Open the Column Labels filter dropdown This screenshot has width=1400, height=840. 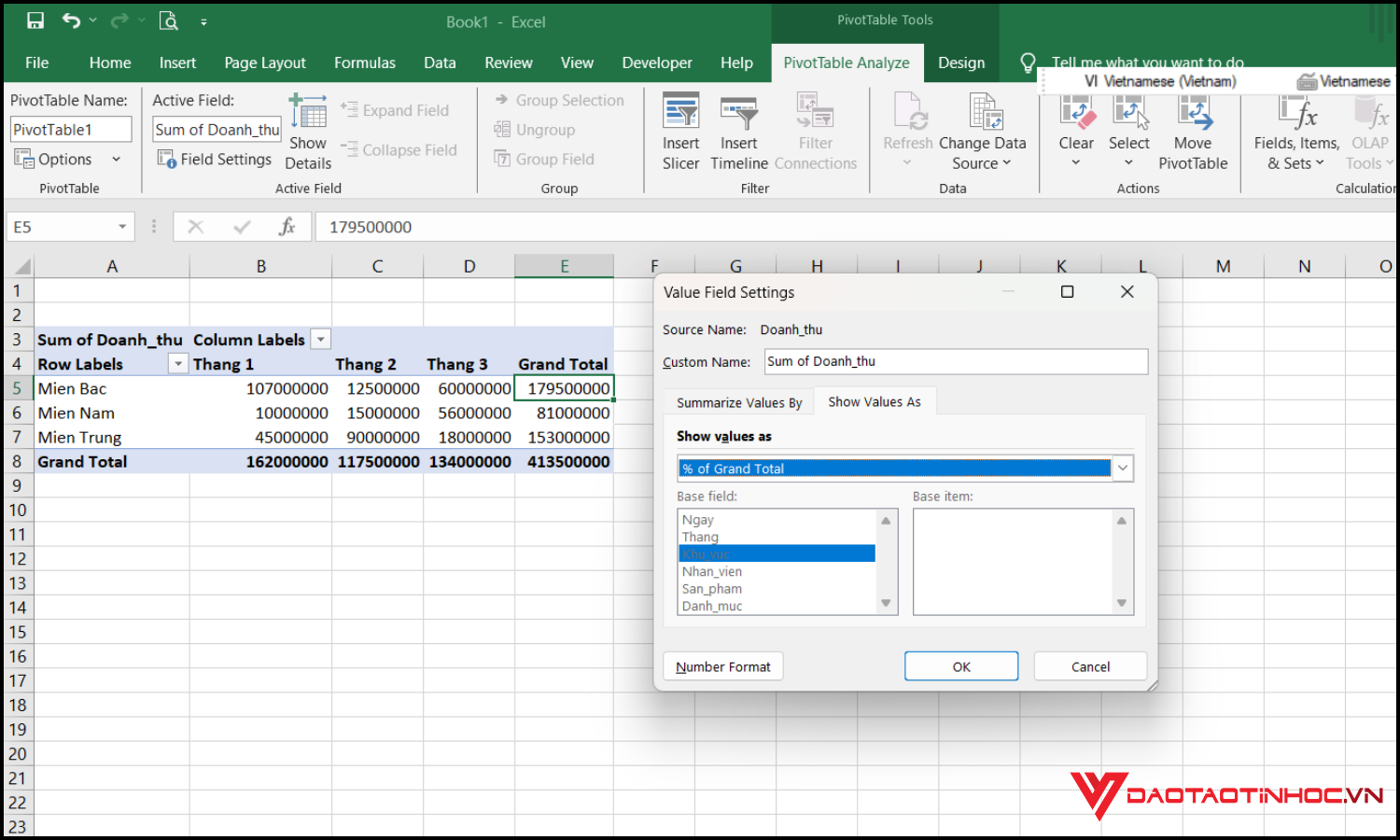click(x=320, y=339)
